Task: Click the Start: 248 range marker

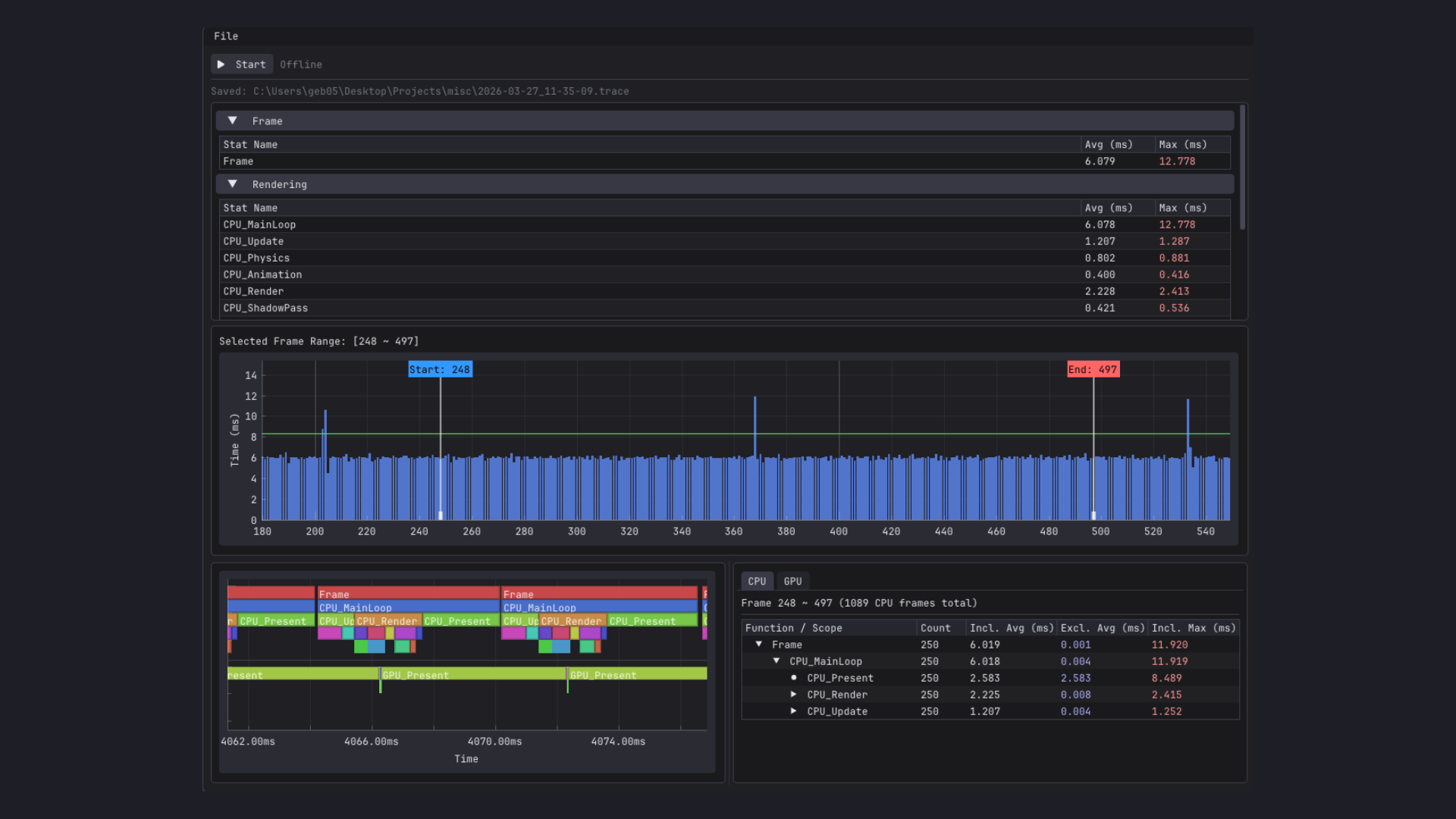Action: pyautogui.click(x=440, y=369)
